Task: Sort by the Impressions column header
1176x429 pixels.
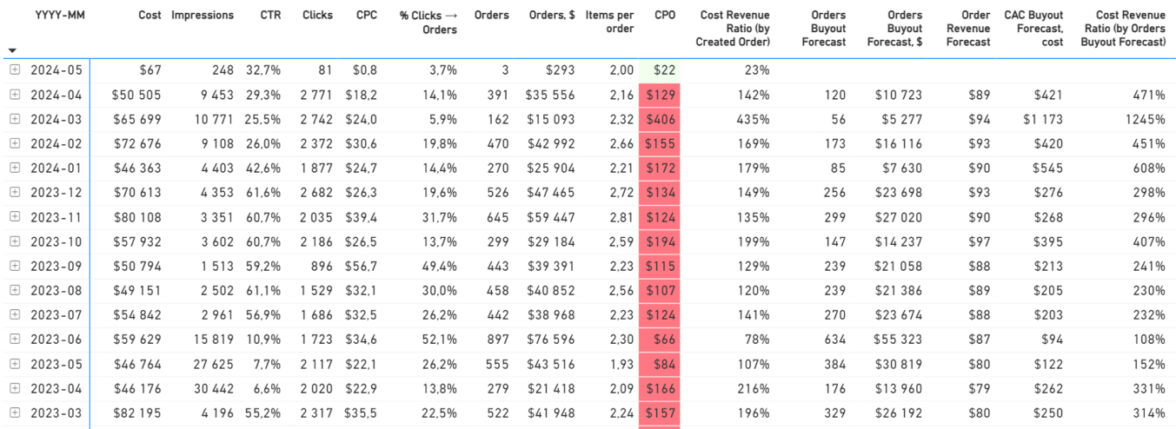Action: point(202,16)
